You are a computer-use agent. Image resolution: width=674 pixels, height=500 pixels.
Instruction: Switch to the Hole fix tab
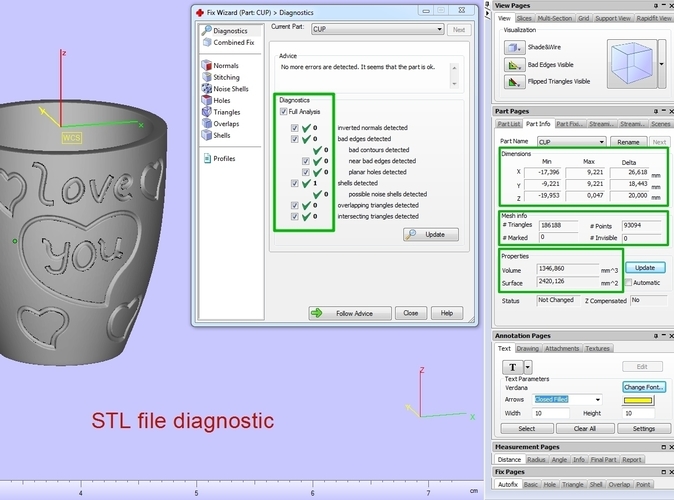click(x=550, y=485)
